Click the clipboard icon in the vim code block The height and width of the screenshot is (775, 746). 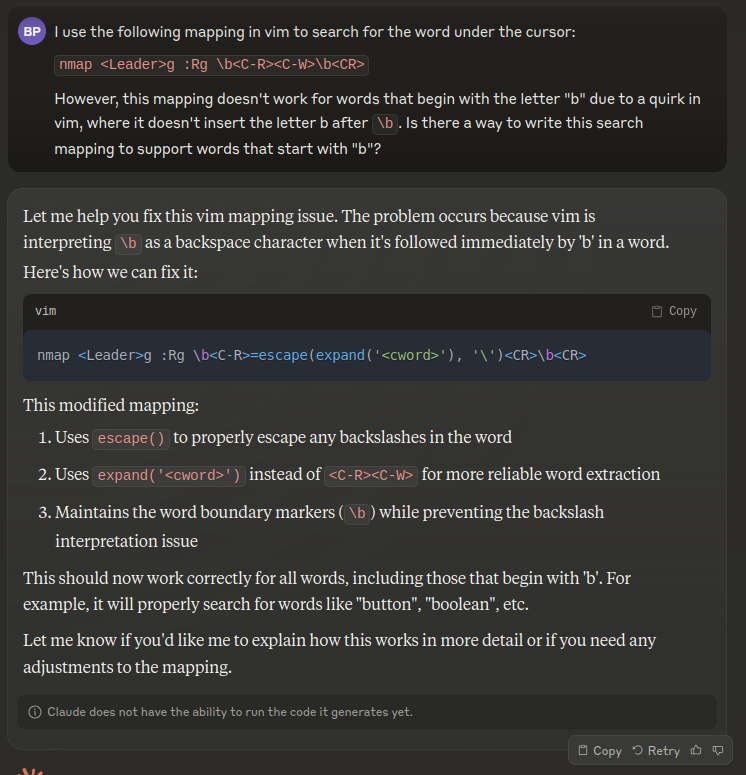[657, 311]
